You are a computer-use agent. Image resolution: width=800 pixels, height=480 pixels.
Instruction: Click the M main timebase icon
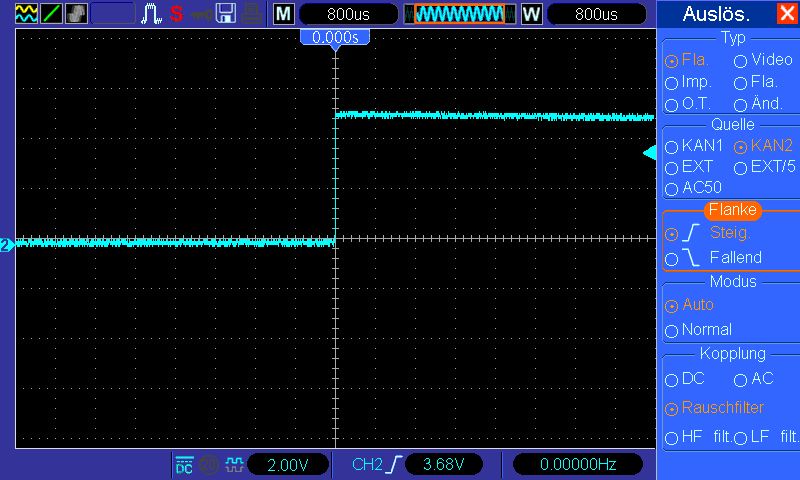284,14
